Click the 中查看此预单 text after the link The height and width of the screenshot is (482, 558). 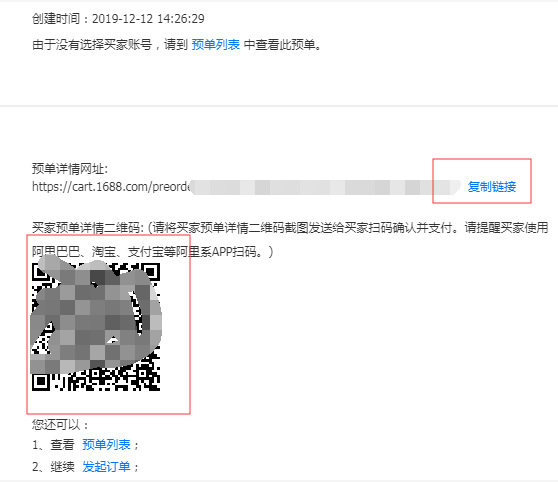pos(283,45)
